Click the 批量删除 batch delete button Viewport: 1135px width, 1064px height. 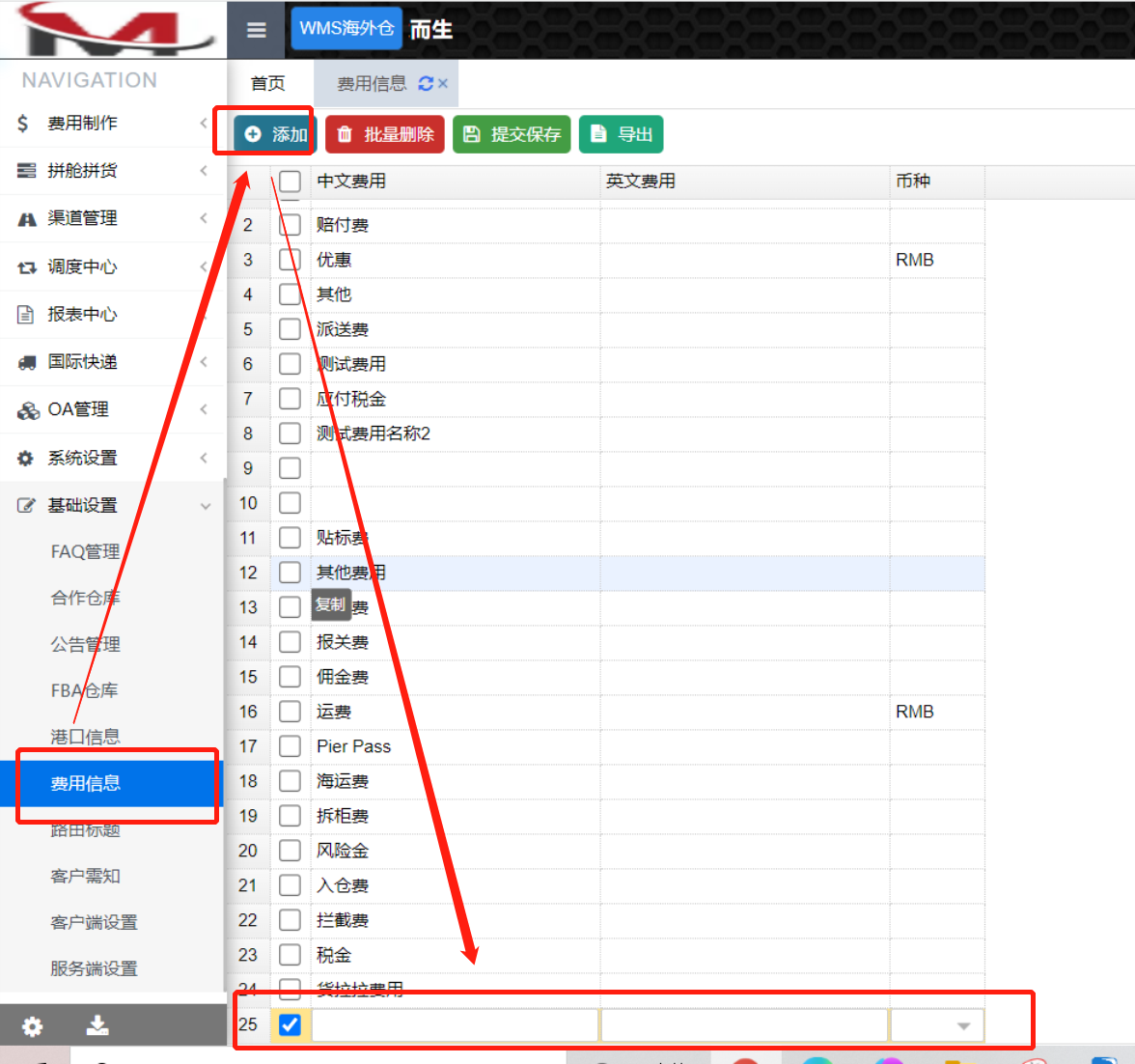(x=384, y=134)
